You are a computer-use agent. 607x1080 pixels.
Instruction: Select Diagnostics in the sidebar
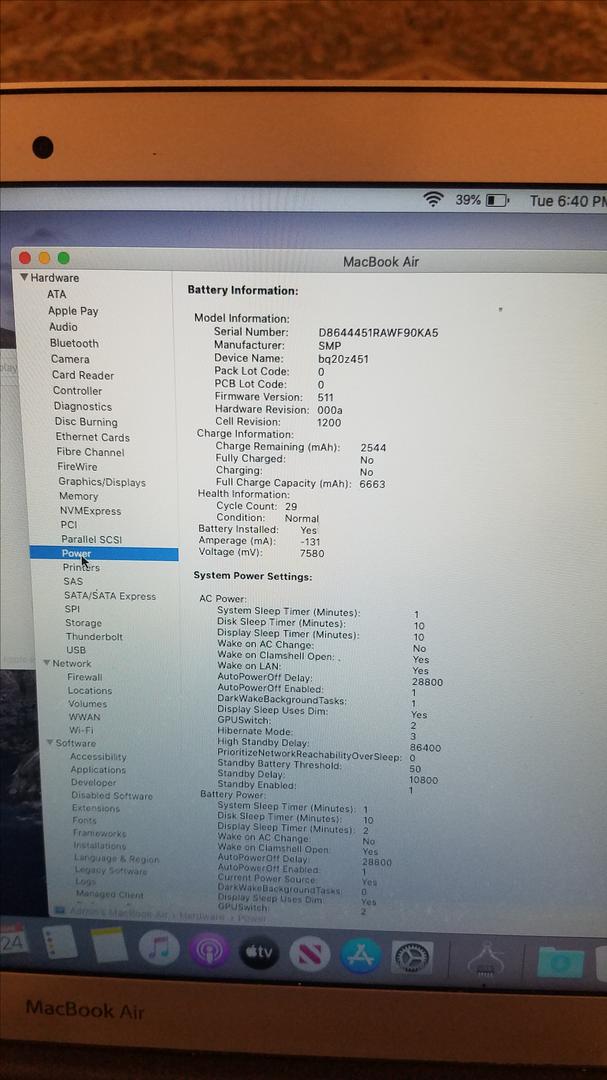tap(83, 406)
